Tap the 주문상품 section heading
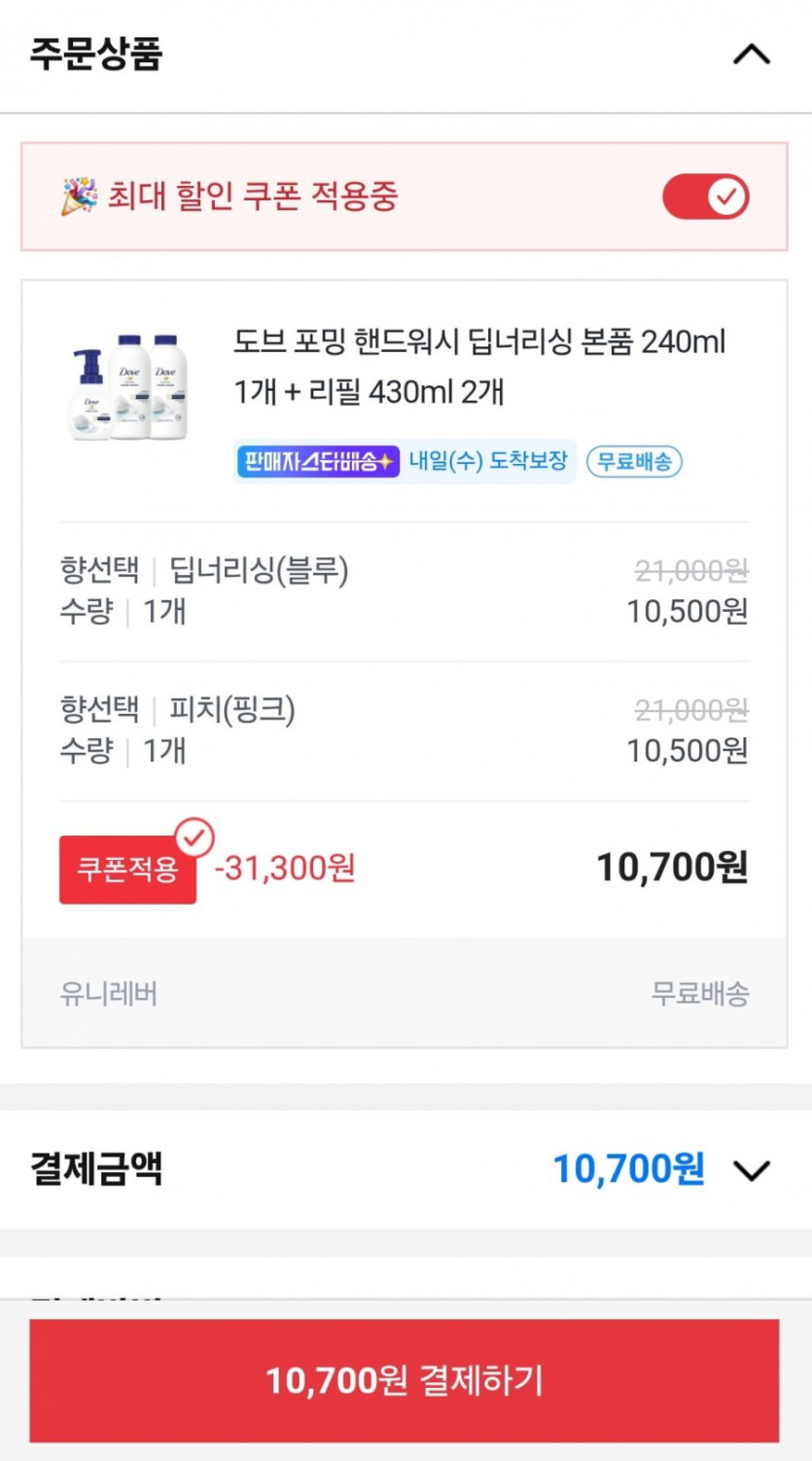This screenshot has height=1461, width=812. click(x=95, y=54)
